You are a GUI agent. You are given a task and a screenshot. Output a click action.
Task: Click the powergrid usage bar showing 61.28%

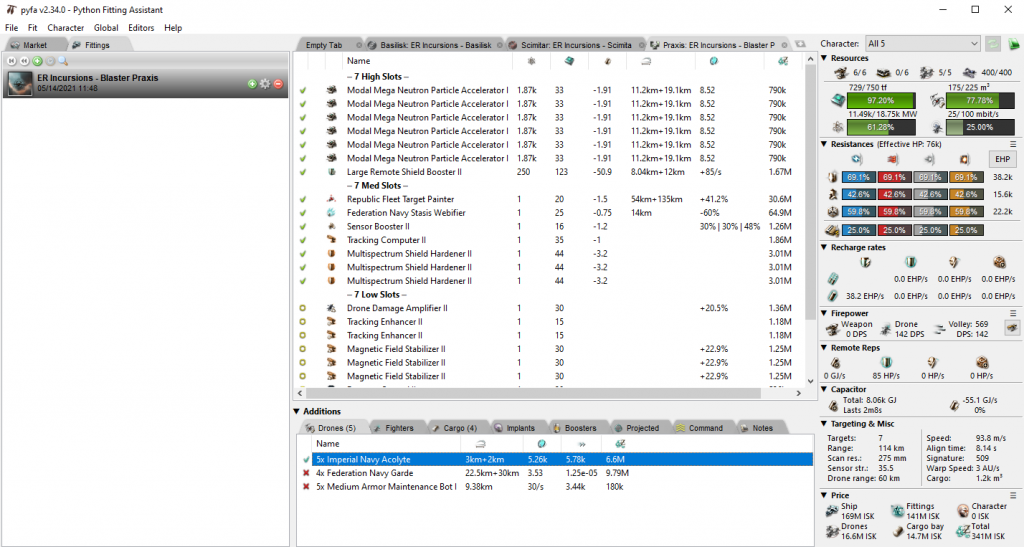pos(880,127)
